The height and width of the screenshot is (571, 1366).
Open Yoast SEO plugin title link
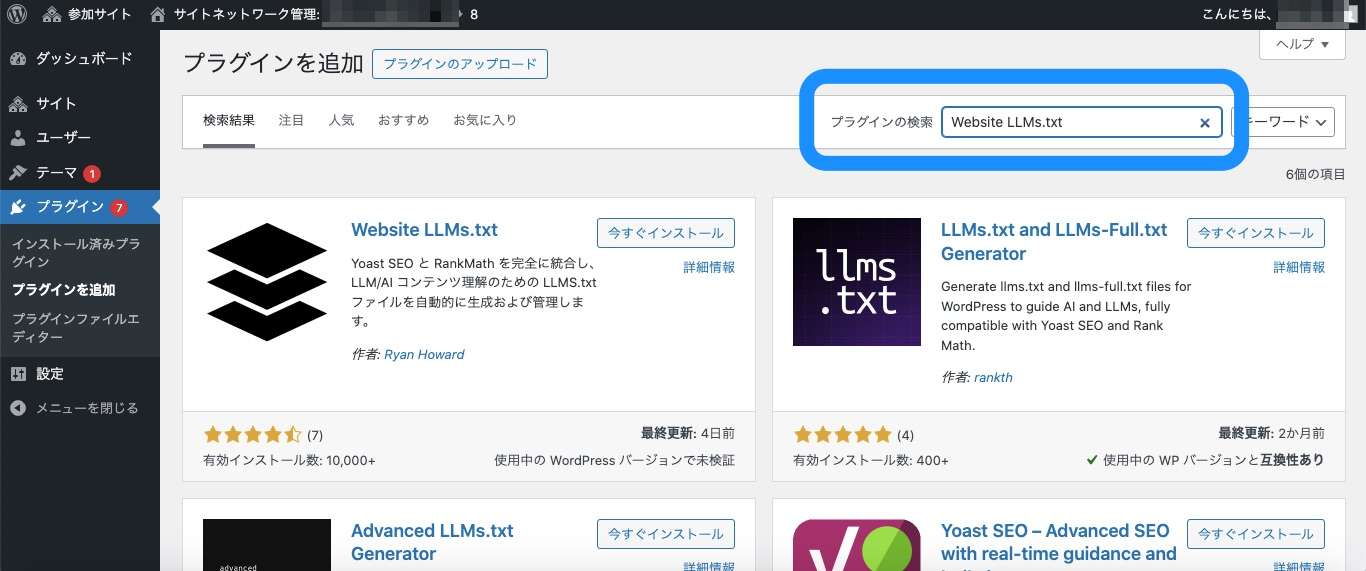point(1059,543)
